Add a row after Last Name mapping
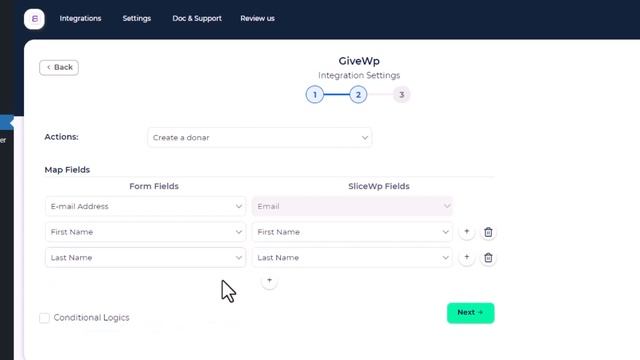The width and height of the screenshot is (640, 360). 467,257
